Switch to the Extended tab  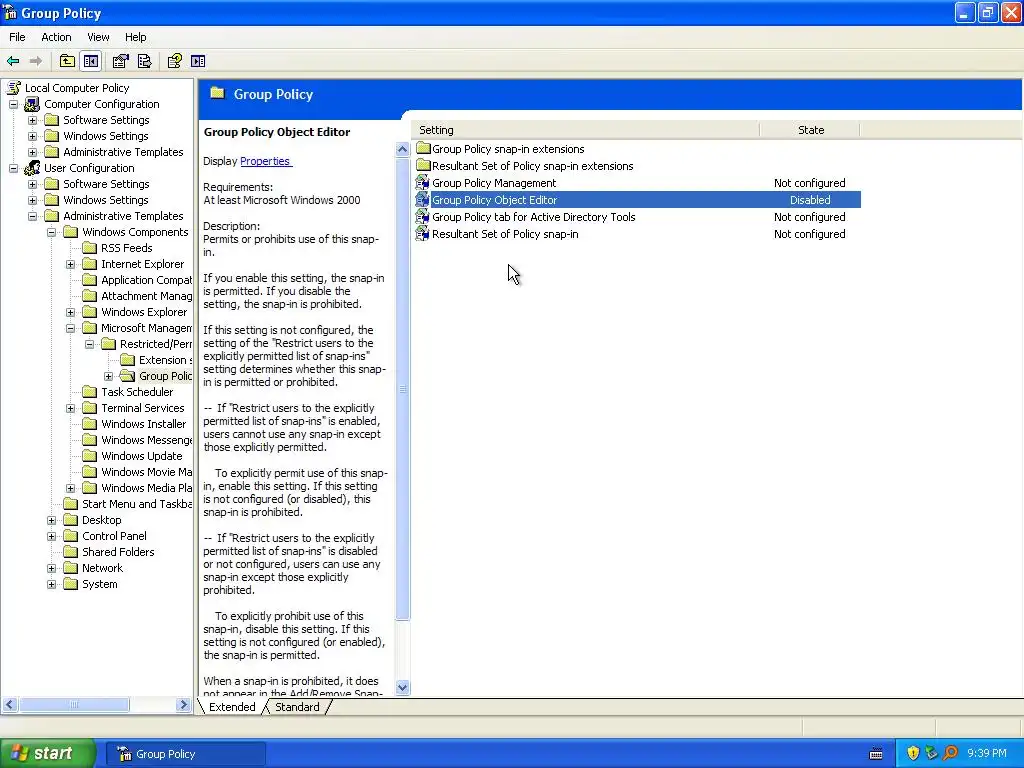point(232,707)
